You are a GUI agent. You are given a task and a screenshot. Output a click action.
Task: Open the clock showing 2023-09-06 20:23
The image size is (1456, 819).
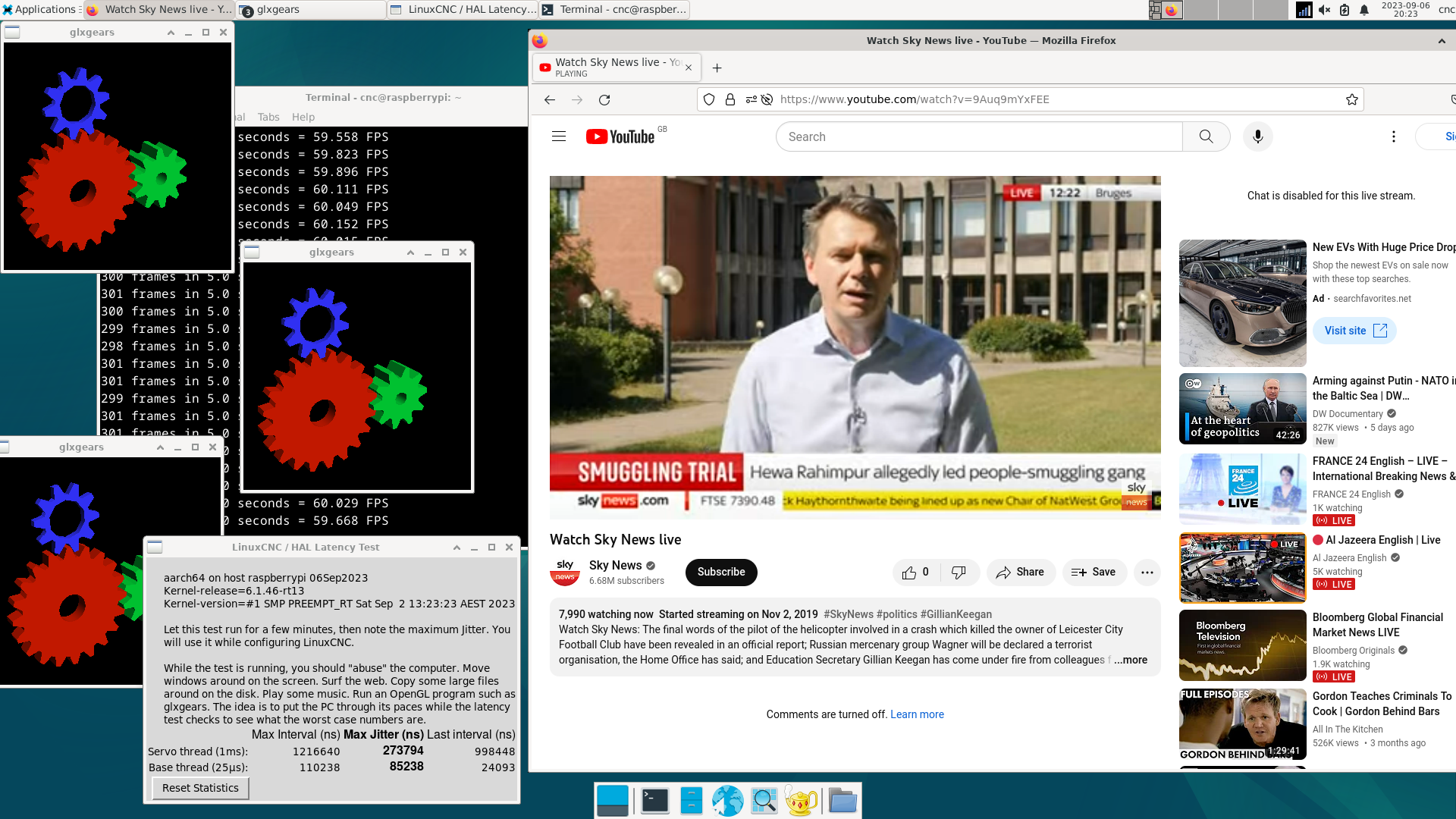click(1405, 9)
